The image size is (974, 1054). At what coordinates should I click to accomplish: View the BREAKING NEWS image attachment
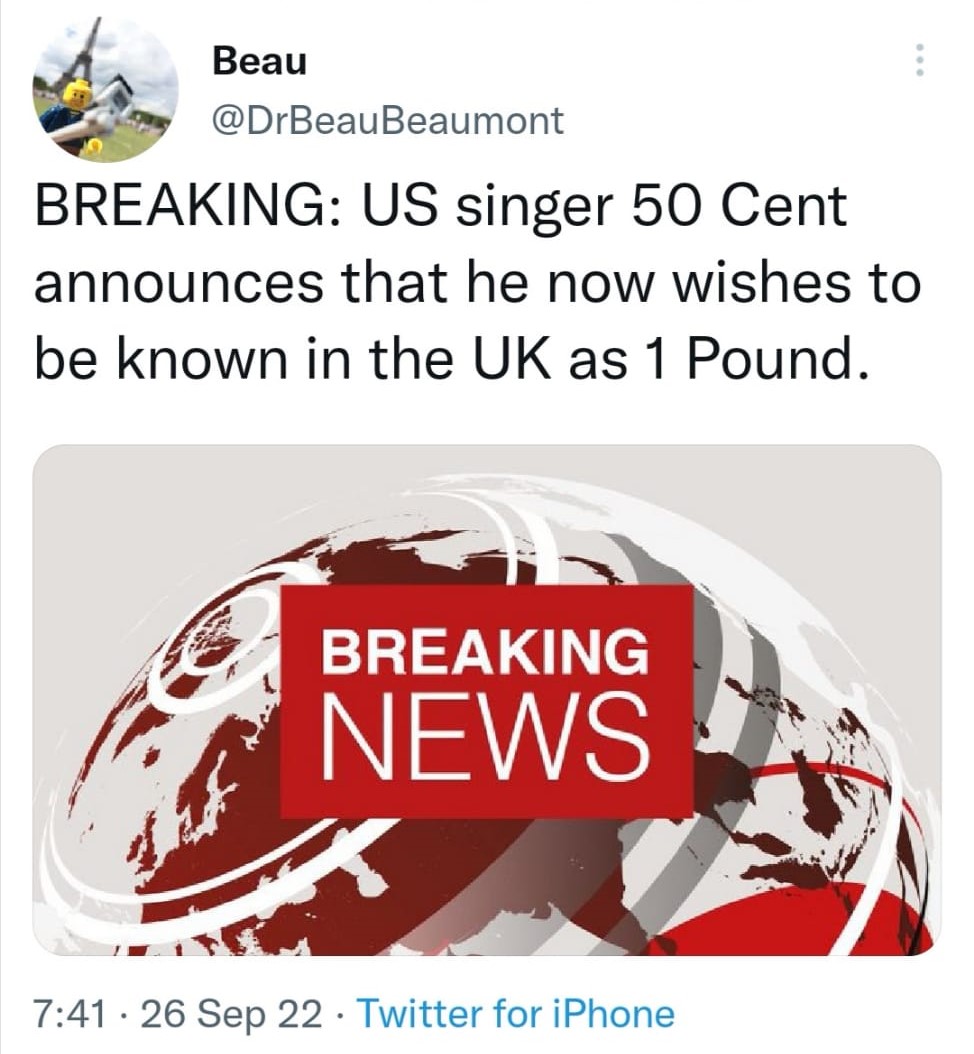coord(487,700)
